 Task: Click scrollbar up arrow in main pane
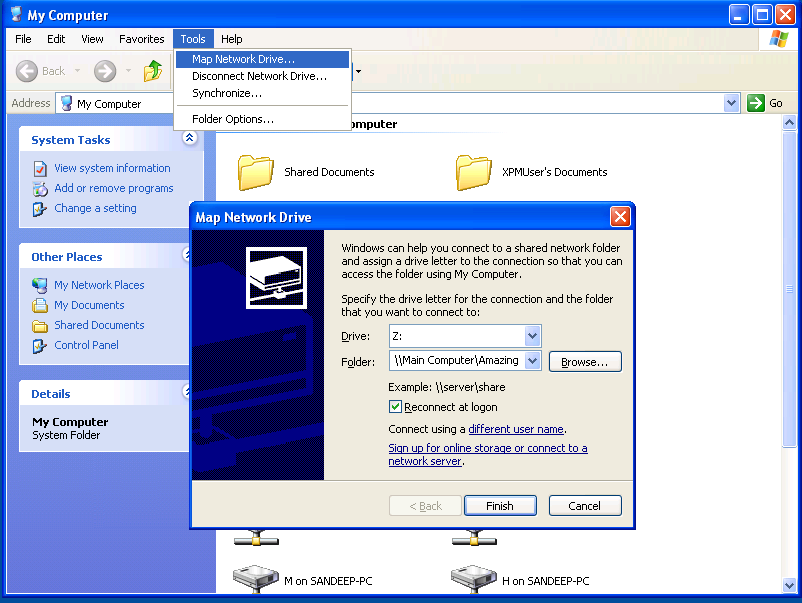[x=789, y=123]
